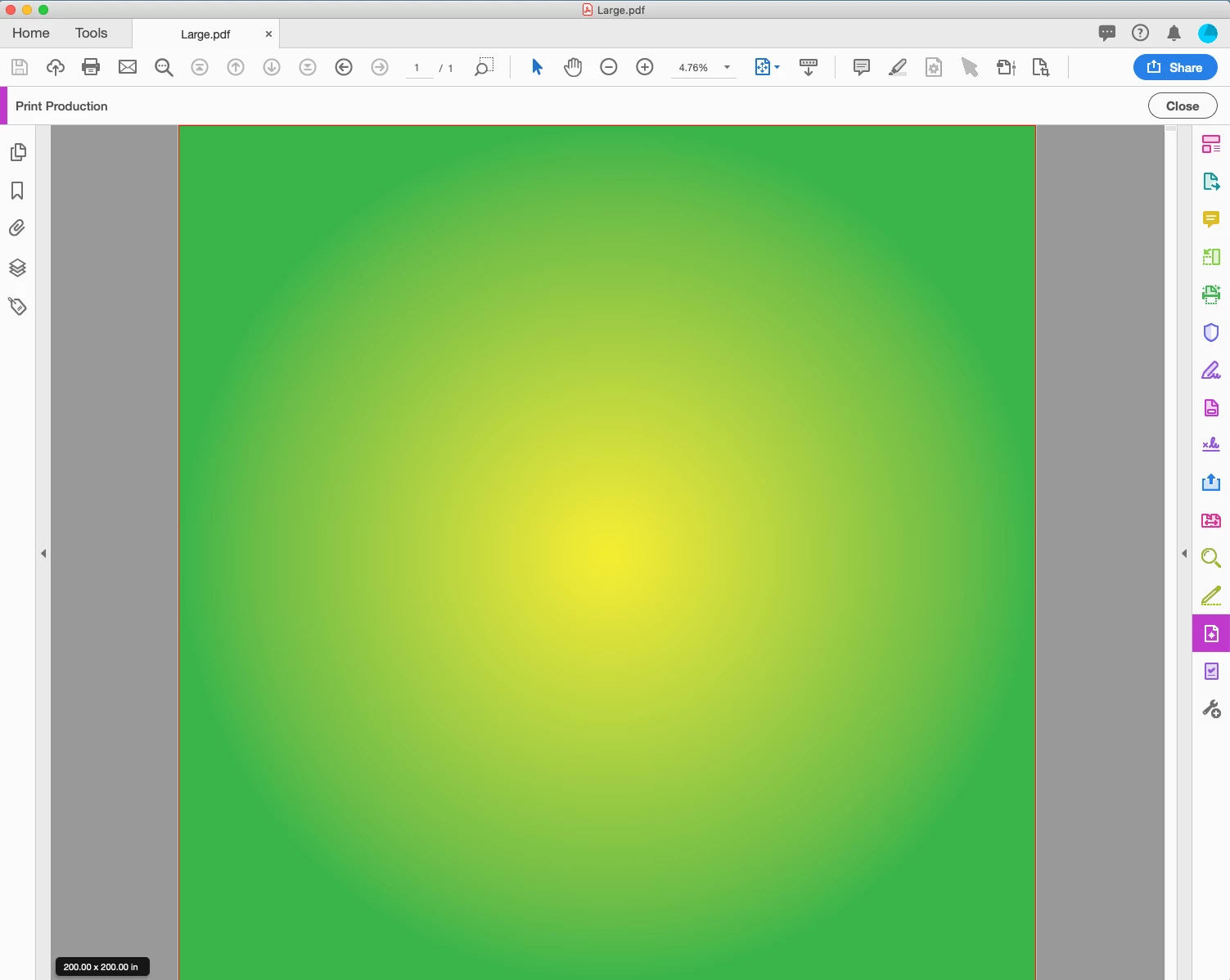Open the zoom level dropdown arrow
The image size is (1230, 980).
coord(727,68)
